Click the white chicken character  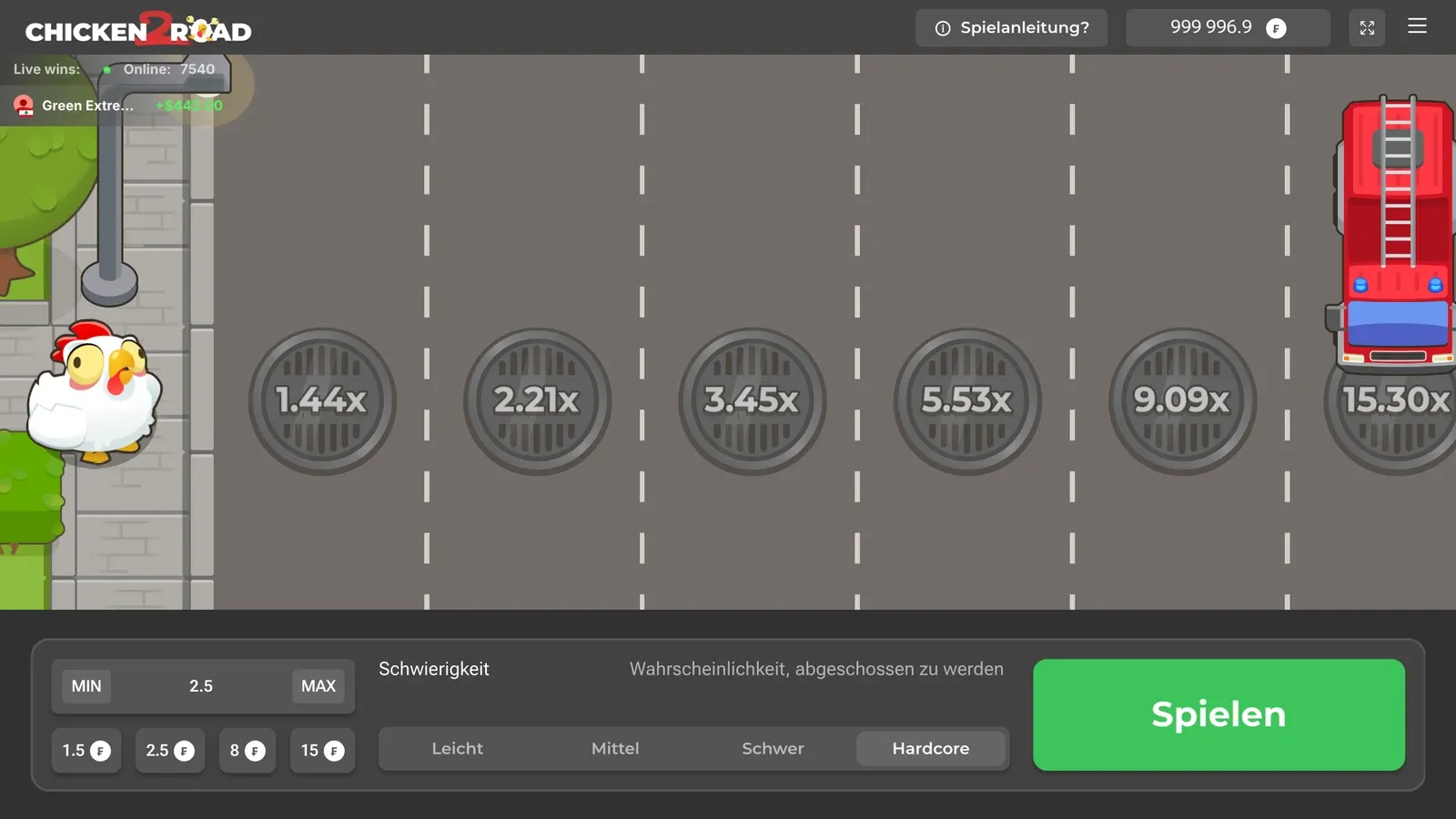pyautogui.click(x=93, y=391)
